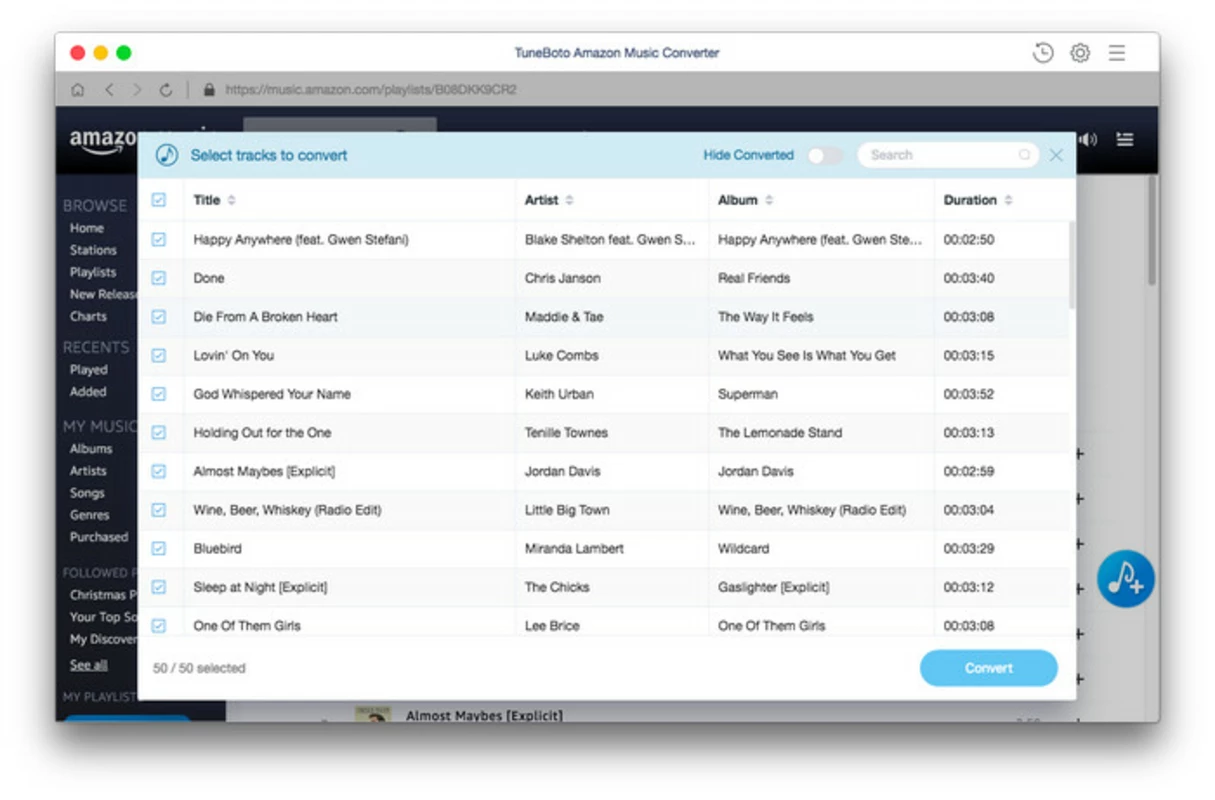Open Playlists in Amazon sidebar
Screen dimensions: 1215x800
(x=93, y=272)
